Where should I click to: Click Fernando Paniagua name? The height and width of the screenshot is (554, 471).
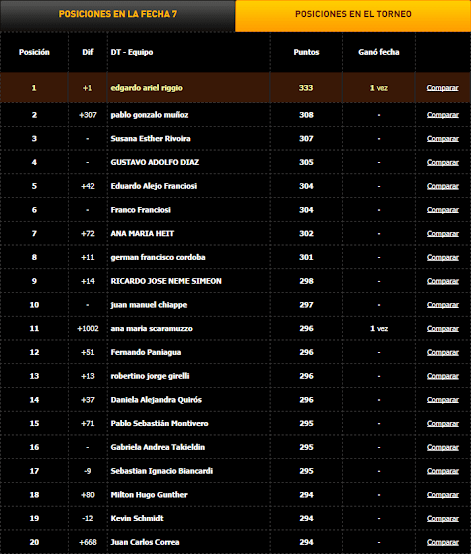(x=146, y=352)
